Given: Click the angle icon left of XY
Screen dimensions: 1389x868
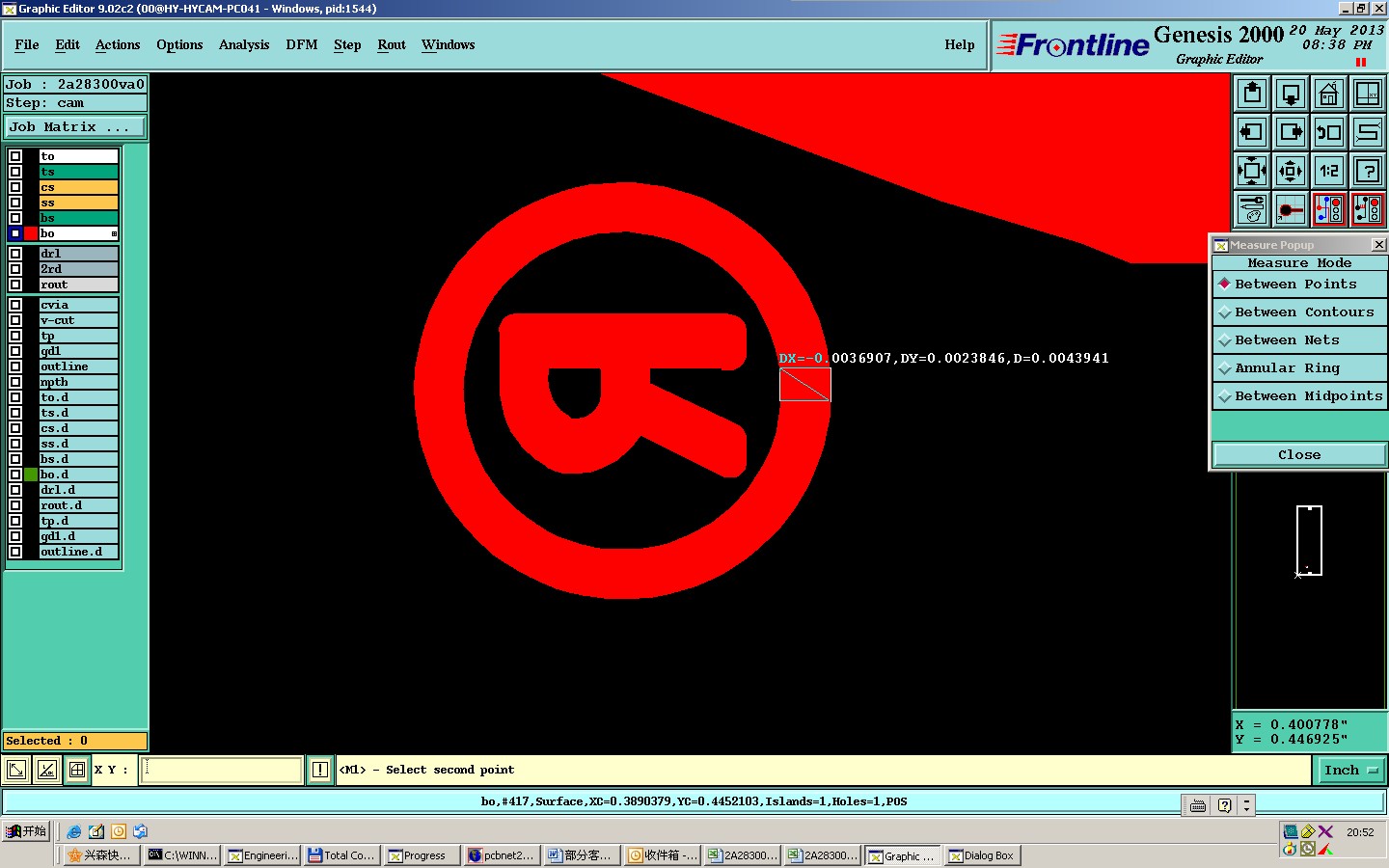Looking at the screenshot, I should click(x=46, y=770).
